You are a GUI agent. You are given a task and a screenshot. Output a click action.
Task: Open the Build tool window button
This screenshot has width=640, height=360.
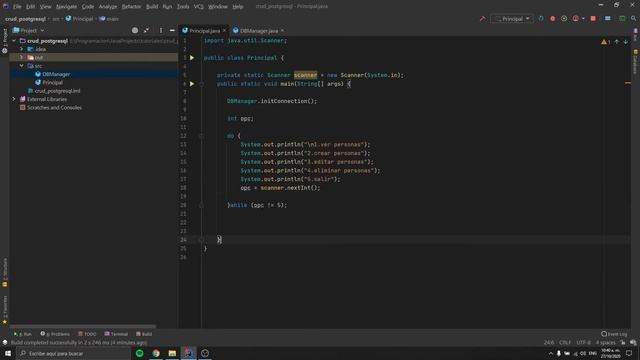(x=144, y=334)
